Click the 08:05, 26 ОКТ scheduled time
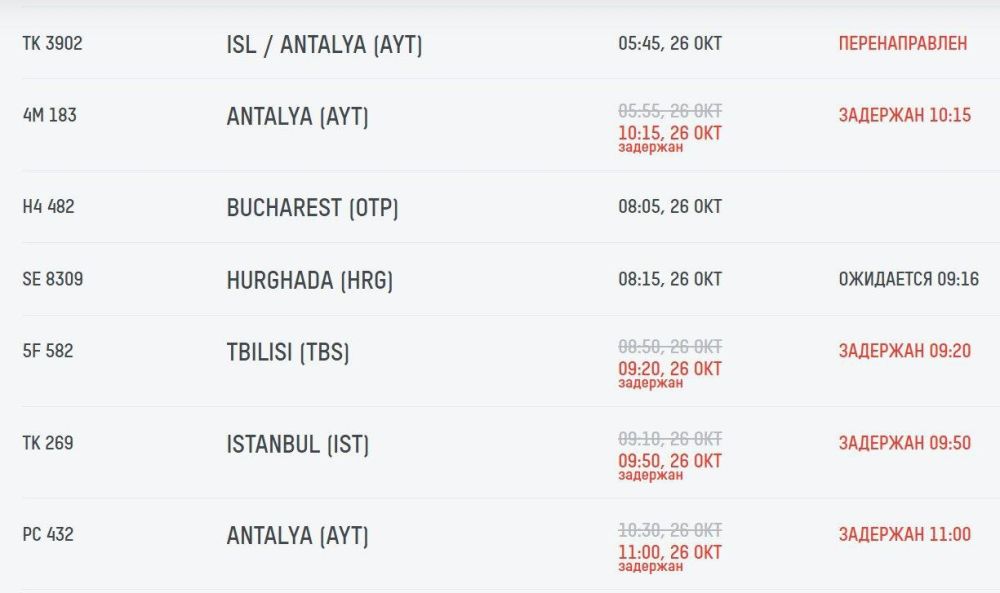Screen dimensions: 1000x593 (669, 207)
